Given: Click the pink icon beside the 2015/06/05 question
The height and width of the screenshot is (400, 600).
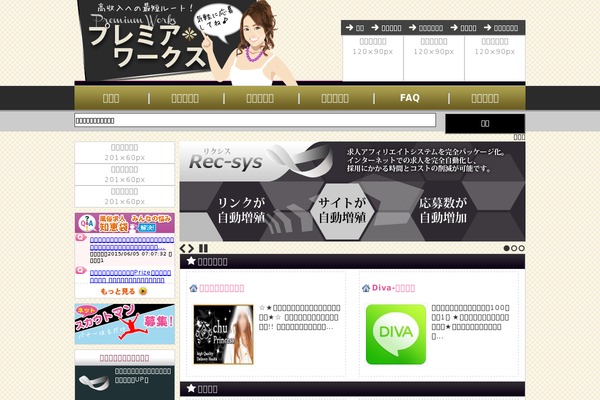Looking at the screenshot, I should point(80,238).
